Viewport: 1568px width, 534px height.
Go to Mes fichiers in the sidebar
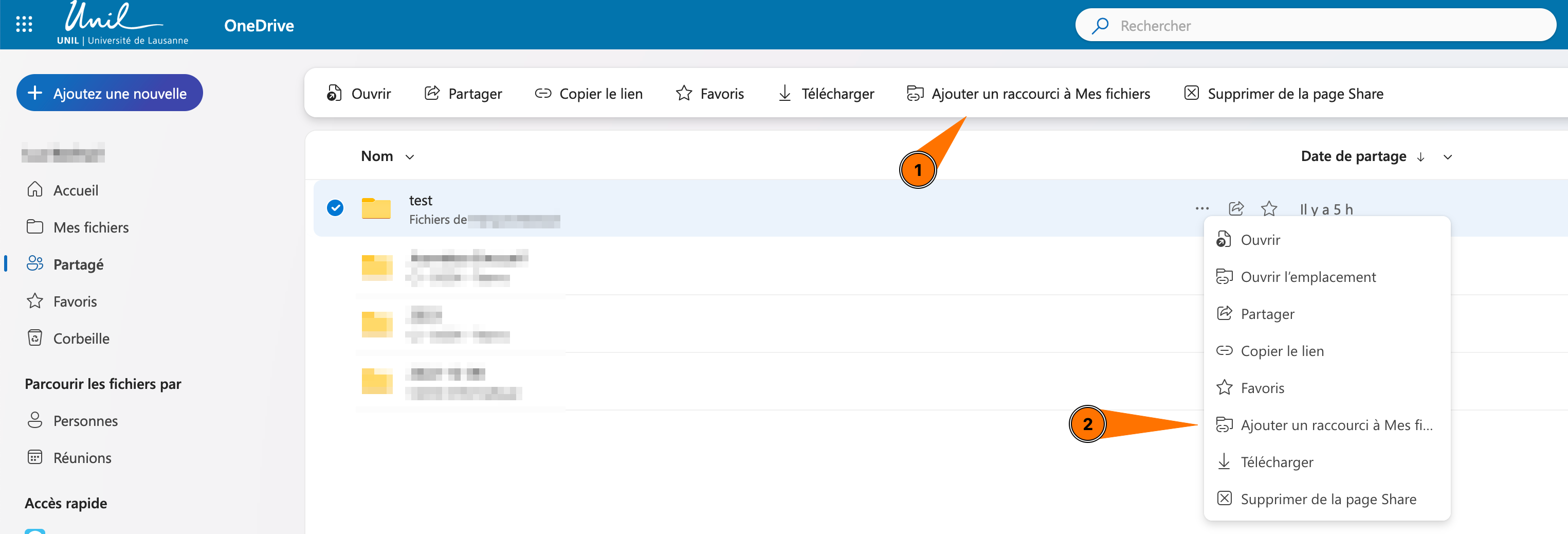pyautogui.click(x=90, y=227)
